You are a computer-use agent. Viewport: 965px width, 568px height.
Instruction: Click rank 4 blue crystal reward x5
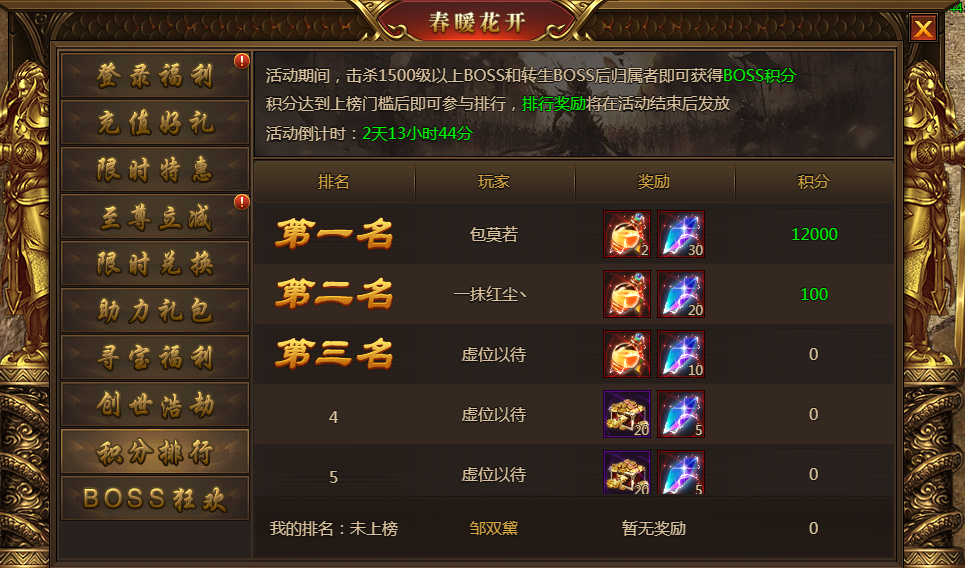[681, 414]
